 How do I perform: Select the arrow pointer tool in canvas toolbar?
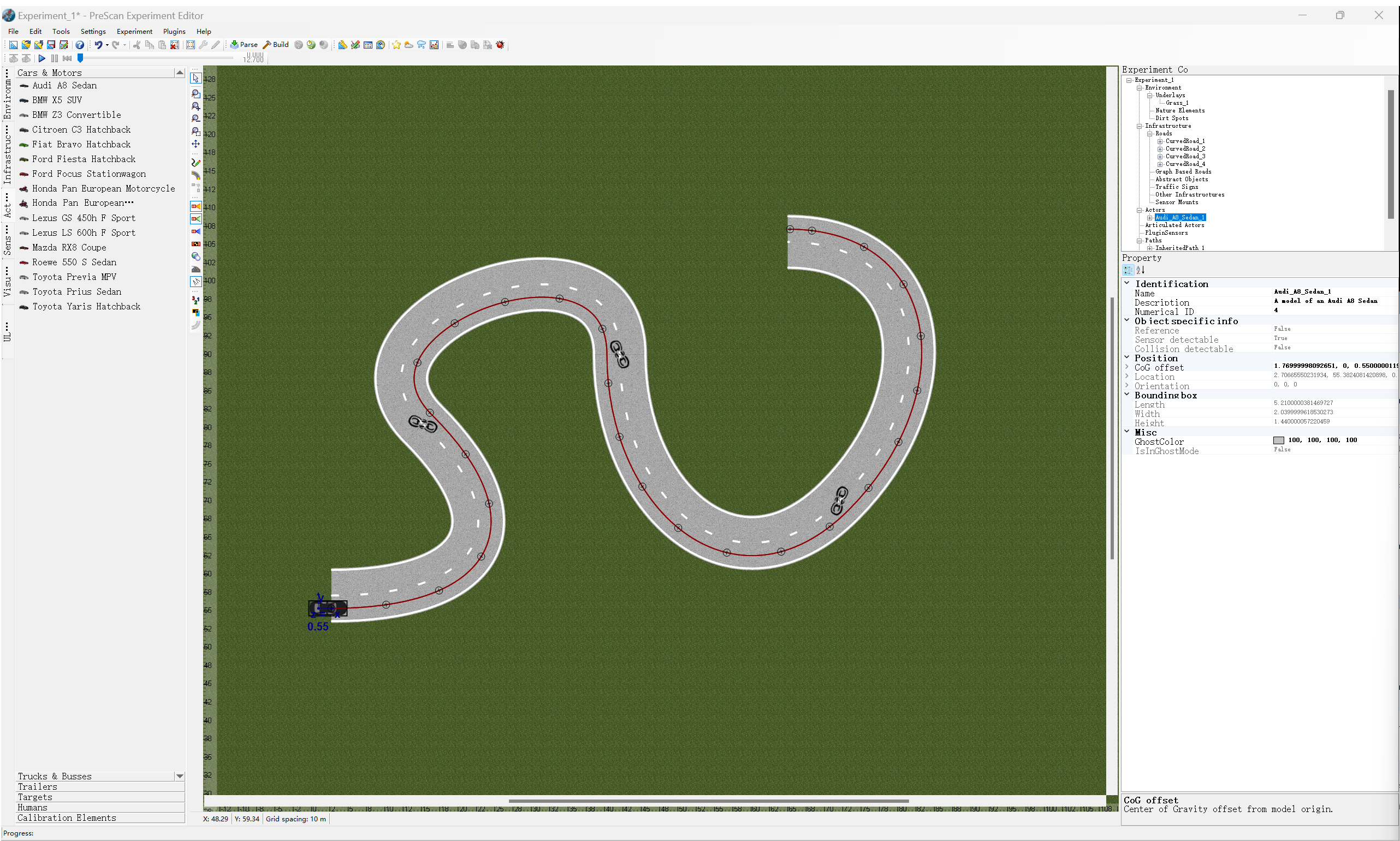(x=195, y=78)
